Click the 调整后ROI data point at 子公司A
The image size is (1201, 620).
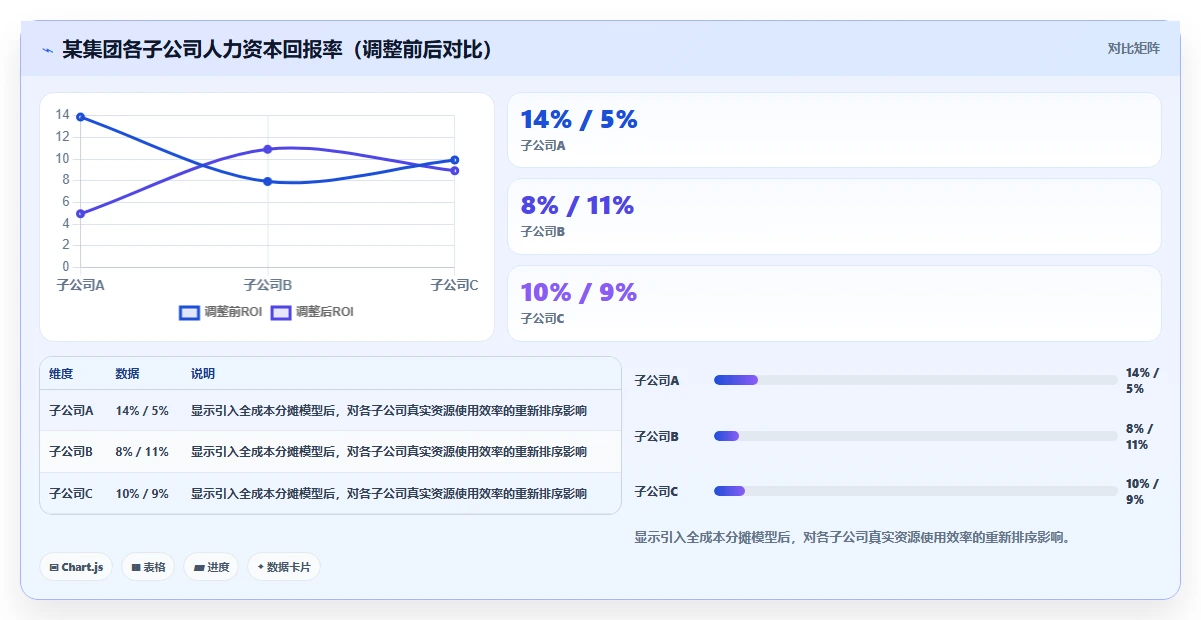[x=80, y=213]
